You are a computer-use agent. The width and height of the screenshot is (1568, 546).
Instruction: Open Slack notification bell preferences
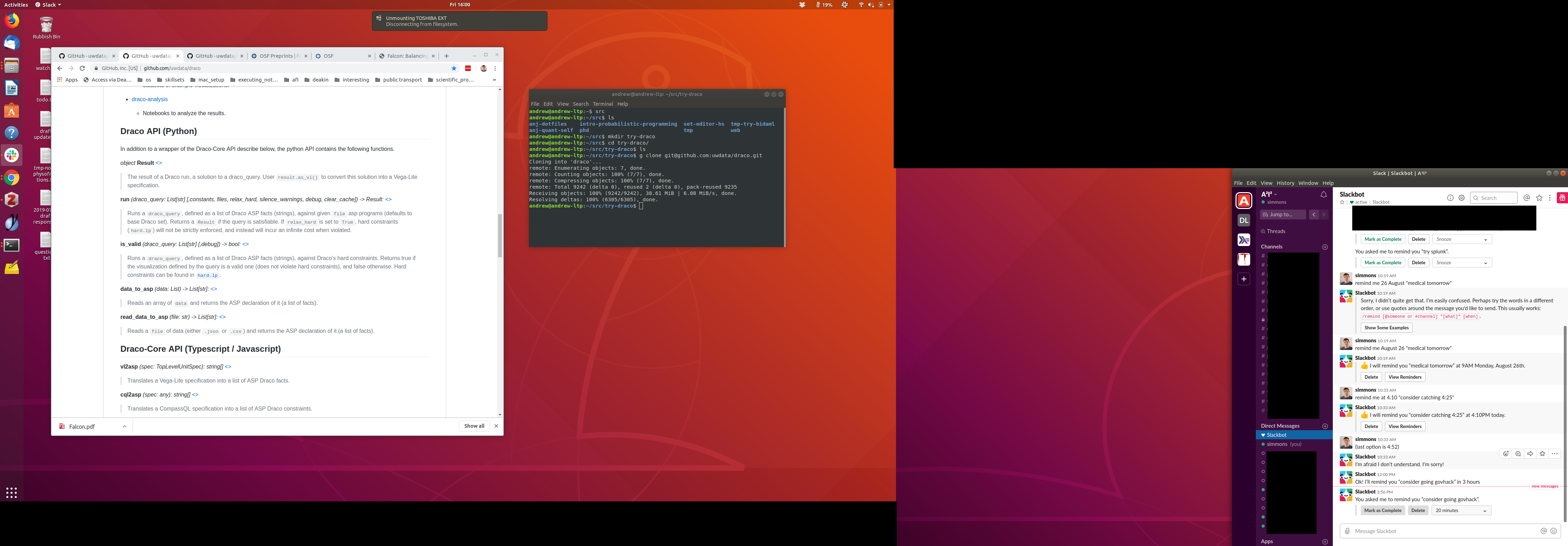pos(1323,195)
